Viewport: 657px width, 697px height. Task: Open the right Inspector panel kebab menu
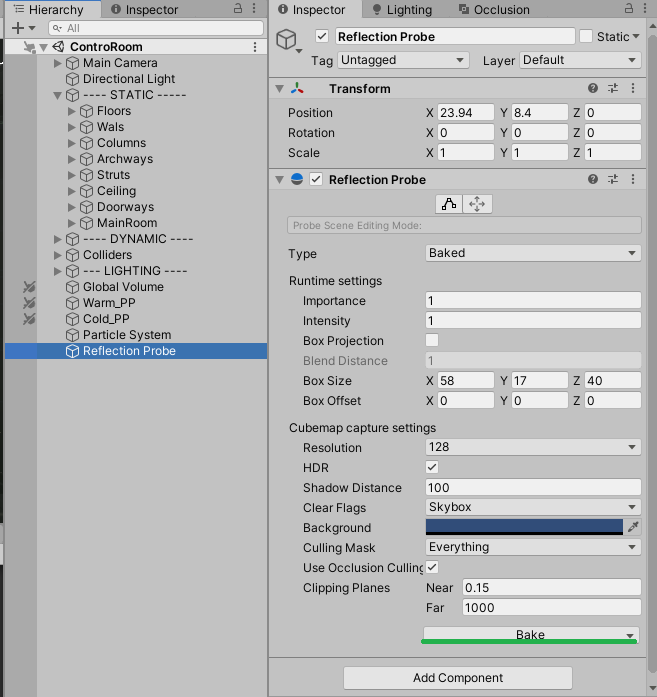645,8
